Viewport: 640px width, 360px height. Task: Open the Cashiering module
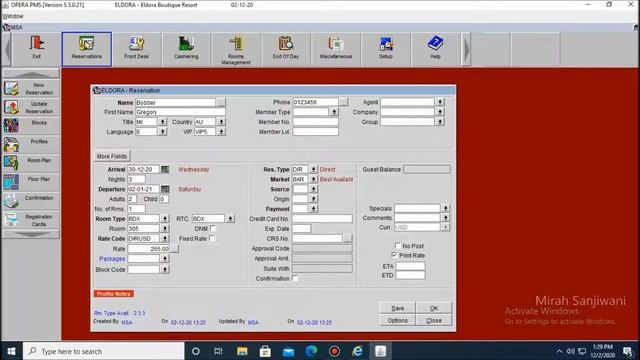tap(186, 49)
